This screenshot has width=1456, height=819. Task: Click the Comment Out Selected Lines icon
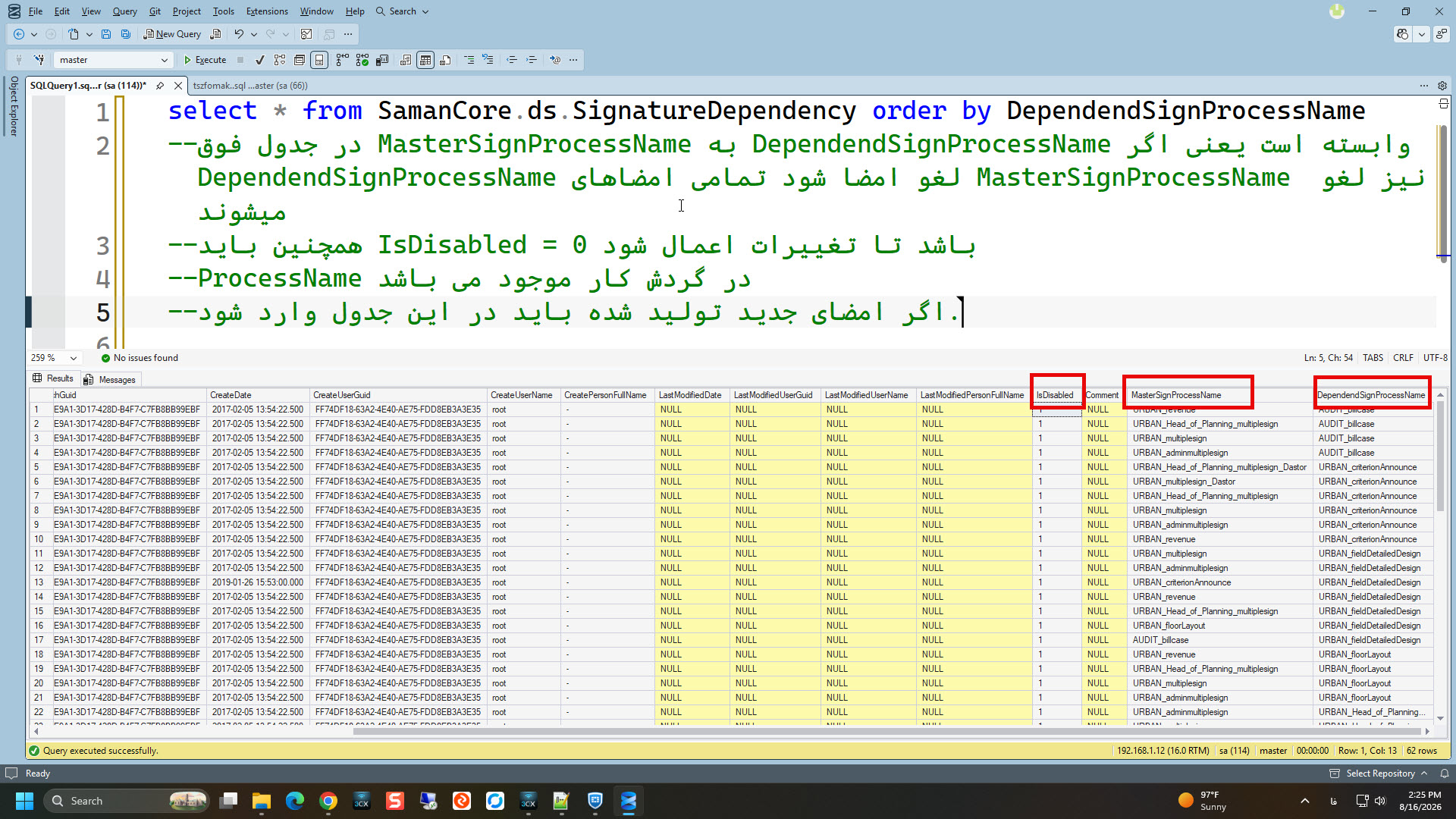(x=469, y=60)
